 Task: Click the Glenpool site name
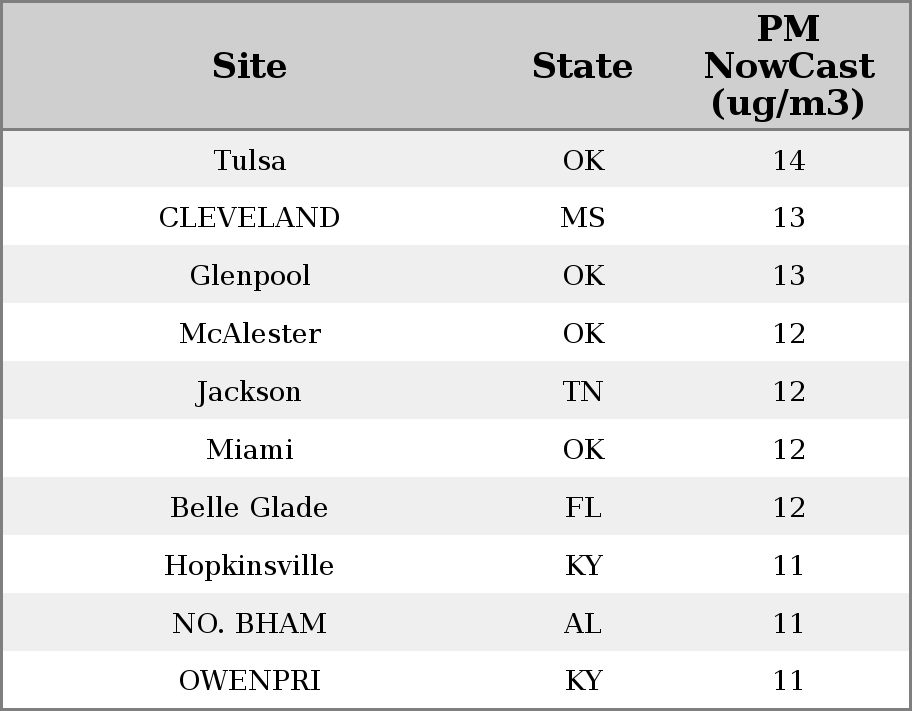pyautogui.click(x=250, y=276)
